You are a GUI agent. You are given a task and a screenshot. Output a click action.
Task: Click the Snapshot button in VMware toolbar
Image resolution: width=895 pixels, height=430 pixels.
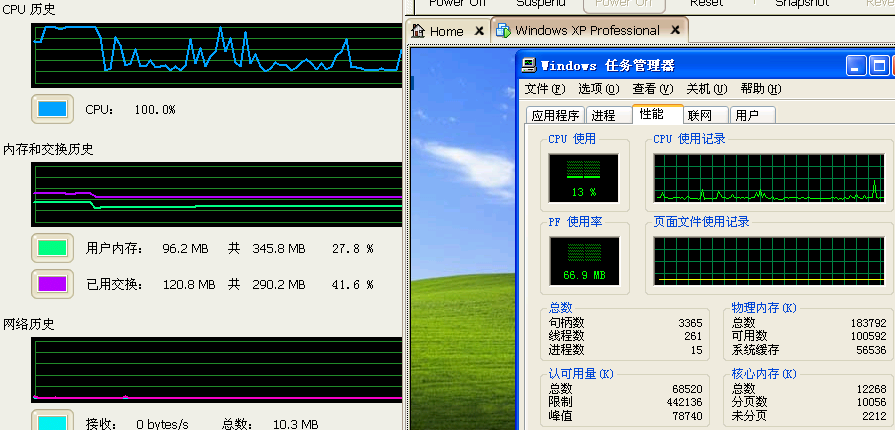pyautogui.click(x=801, y=3)
